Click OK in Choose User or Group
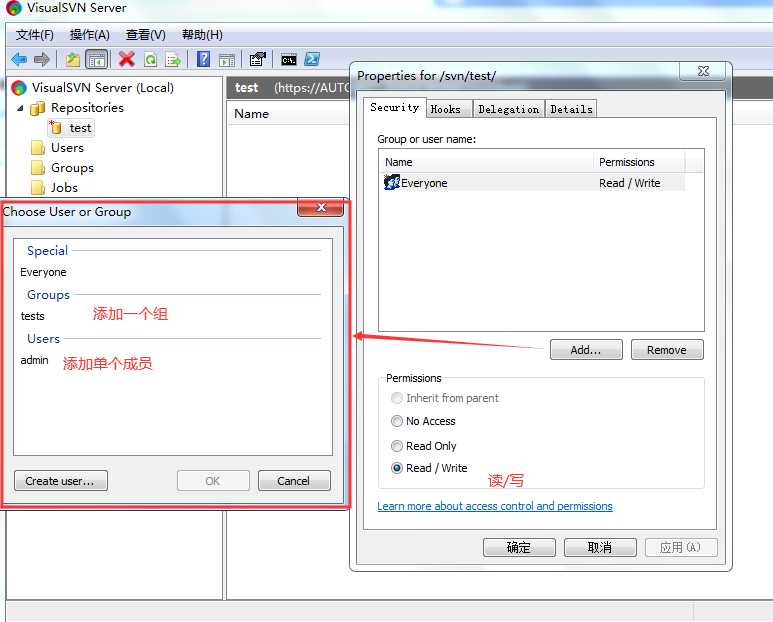773x622 pixels. click(213, 481)
